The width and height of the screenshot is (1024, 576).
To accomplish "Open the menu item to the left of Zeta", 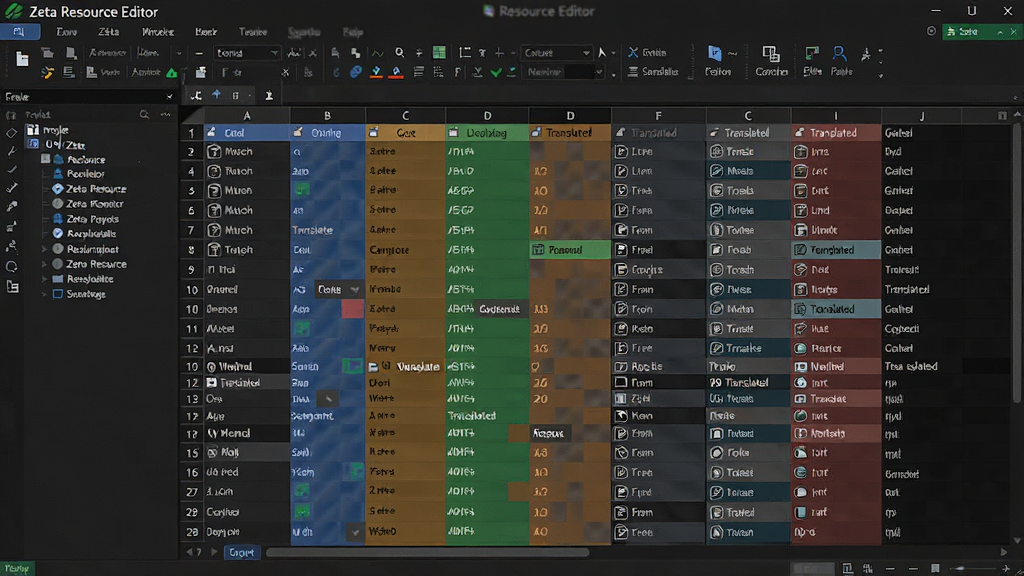I will pos(67,31).
